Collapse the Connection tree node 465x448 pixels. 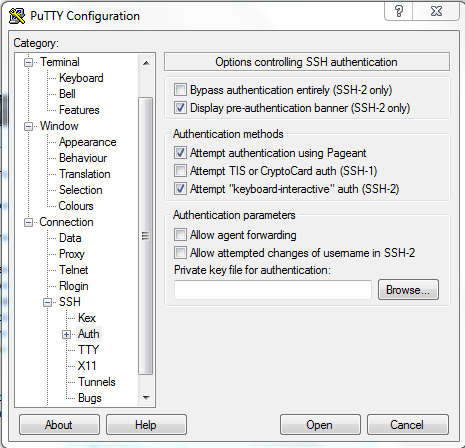[x=28, y=222]
